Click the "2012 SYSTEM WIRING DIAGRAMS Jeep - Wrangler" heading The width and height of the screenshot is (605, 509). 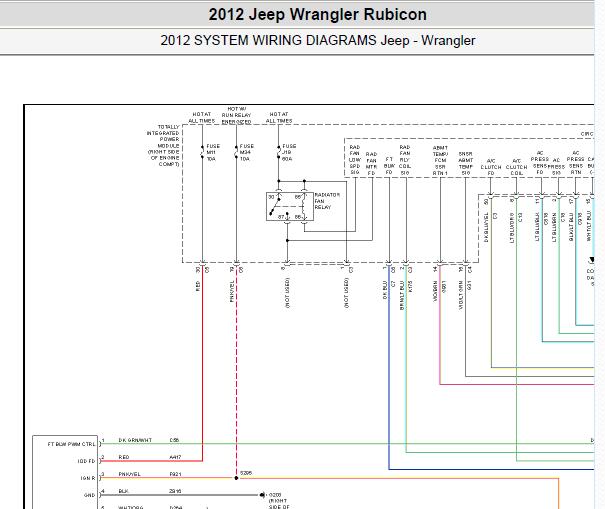[x=318, y=41]
